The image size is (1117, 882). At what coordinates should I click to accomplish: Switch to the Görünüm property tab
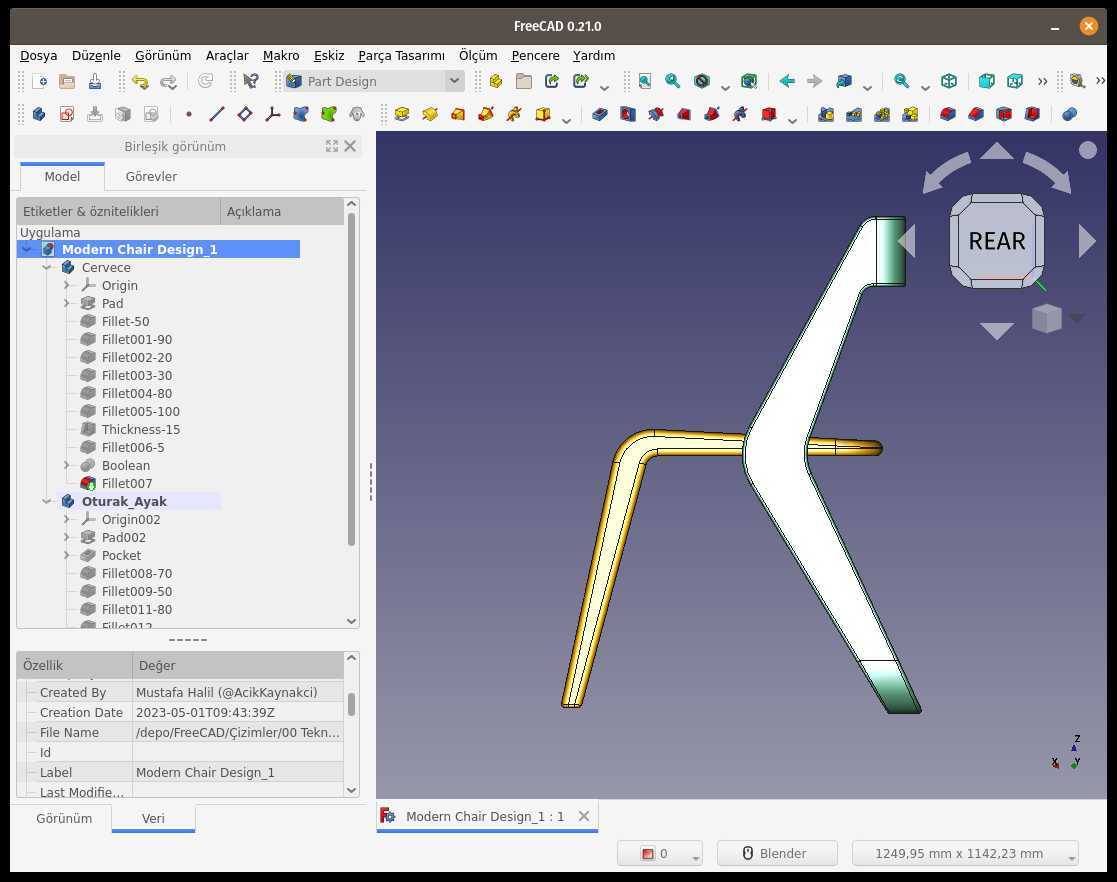click(x=64, y=819)
